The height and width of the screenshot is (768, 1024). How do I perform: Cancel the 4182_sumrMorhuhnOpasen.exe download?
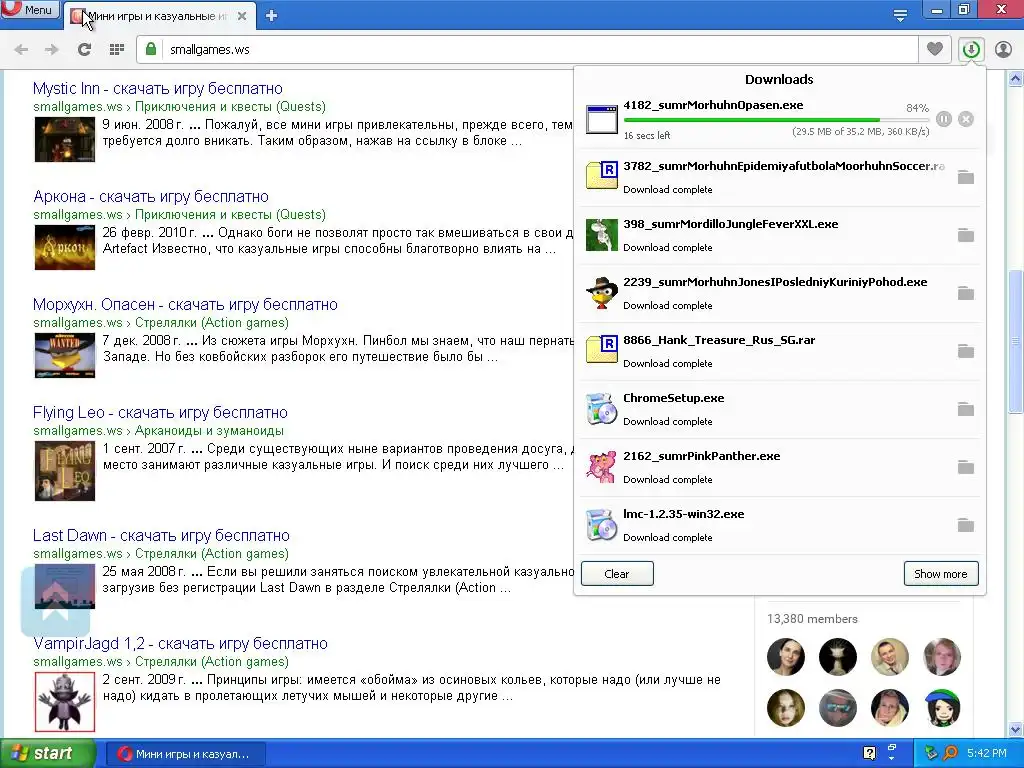coord(966,119)
